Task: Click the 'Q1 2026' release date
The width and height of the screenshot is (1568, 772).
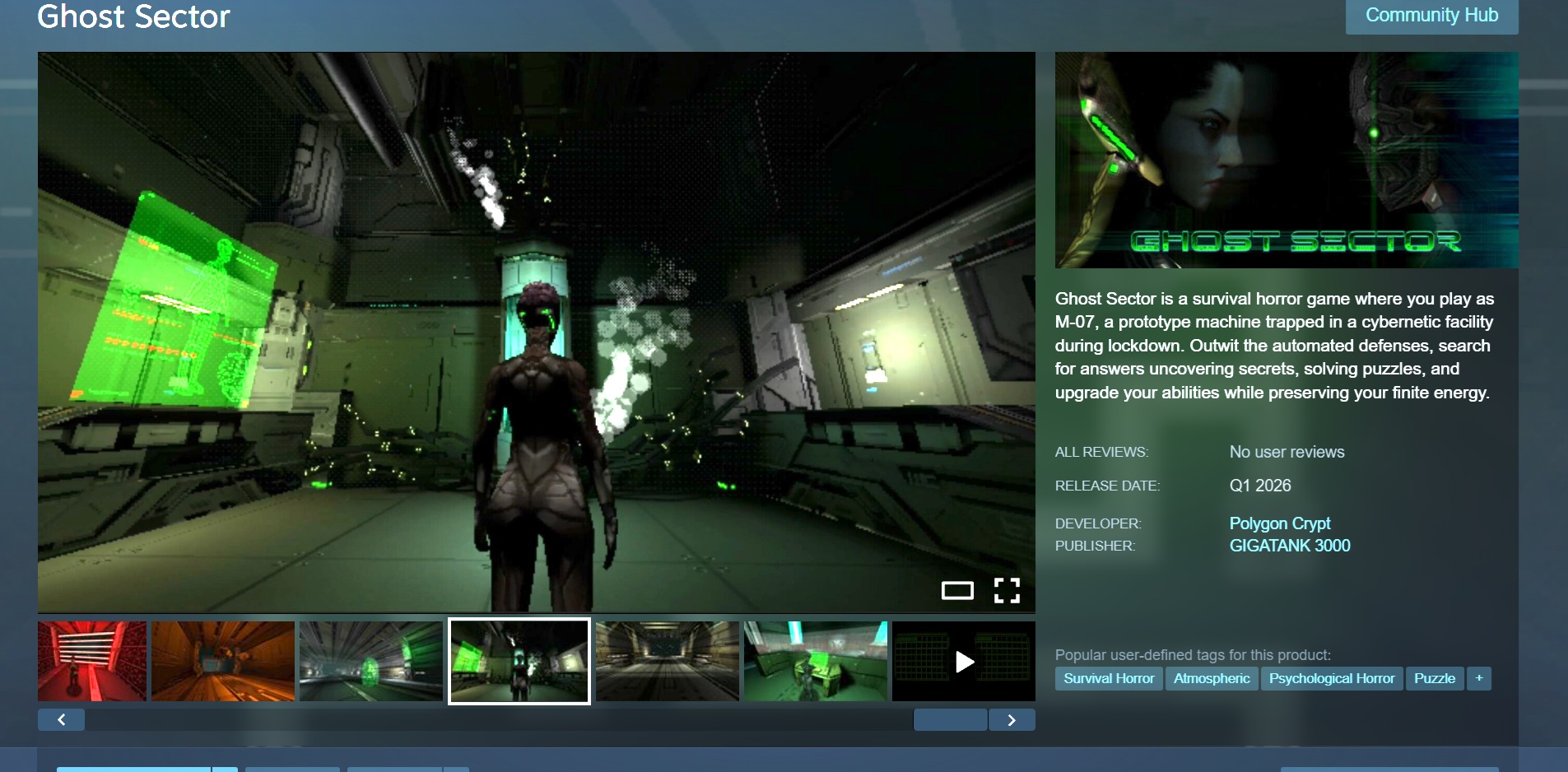Action: [x=1260, y=486]
